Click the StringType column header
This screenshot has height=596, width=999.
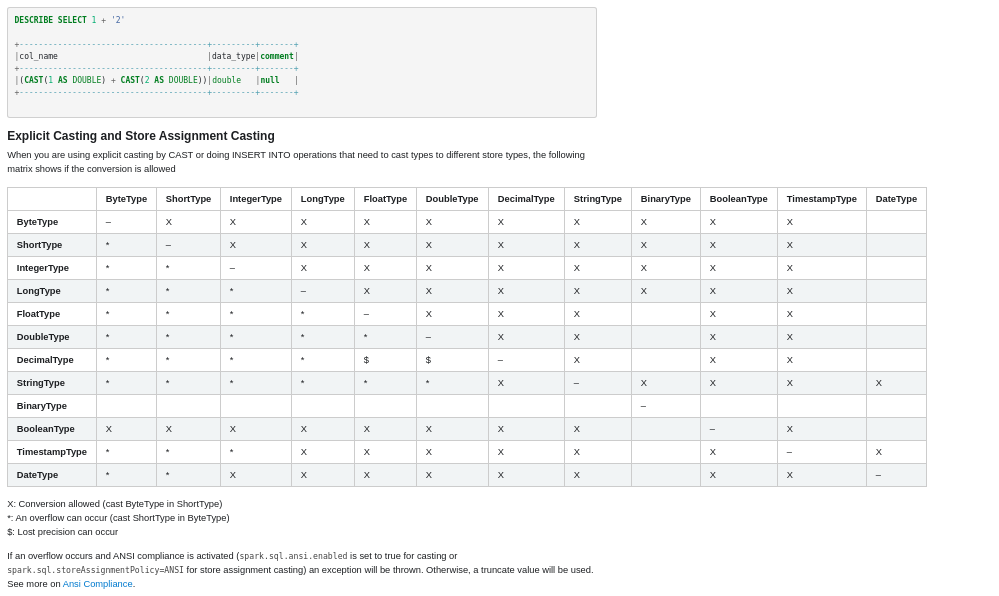597,199
